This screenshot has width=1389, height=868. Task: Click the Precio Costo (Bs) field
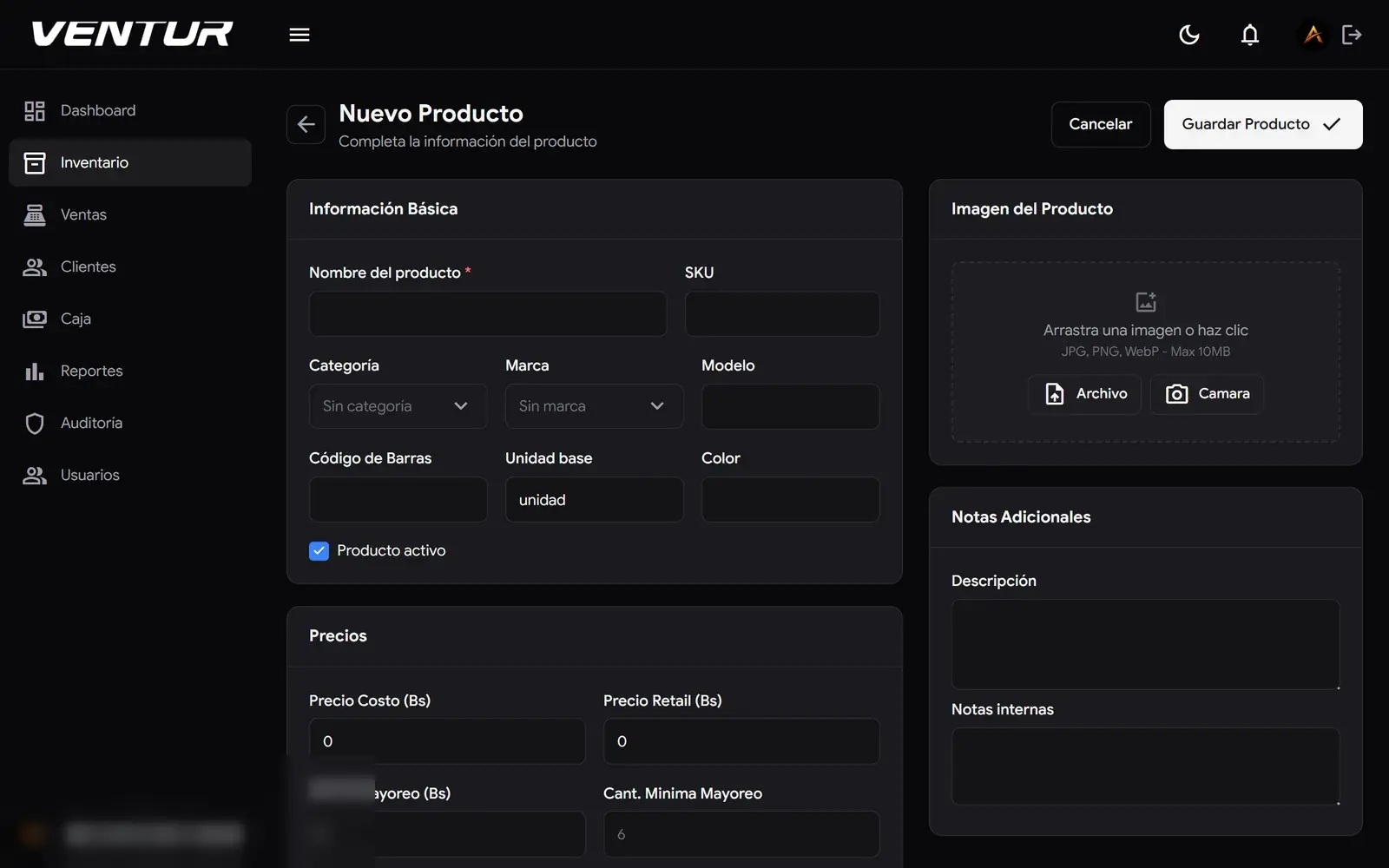[447, 741]
